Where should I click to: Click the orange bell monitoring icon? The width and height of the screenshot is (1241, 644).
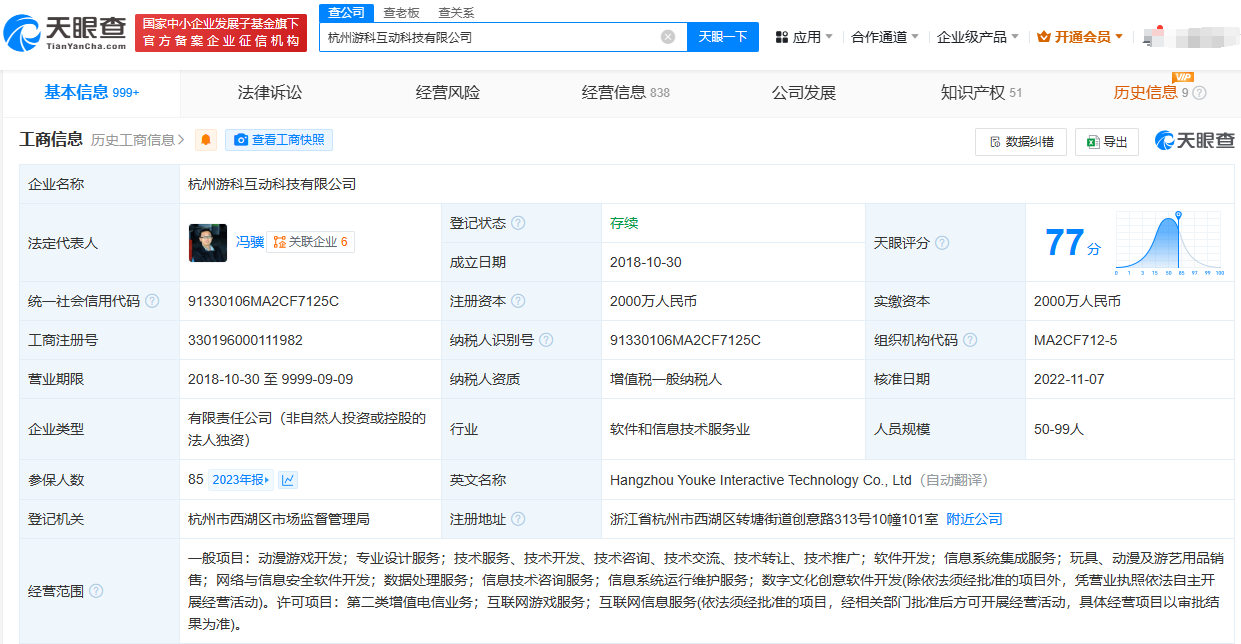[206, 140]
